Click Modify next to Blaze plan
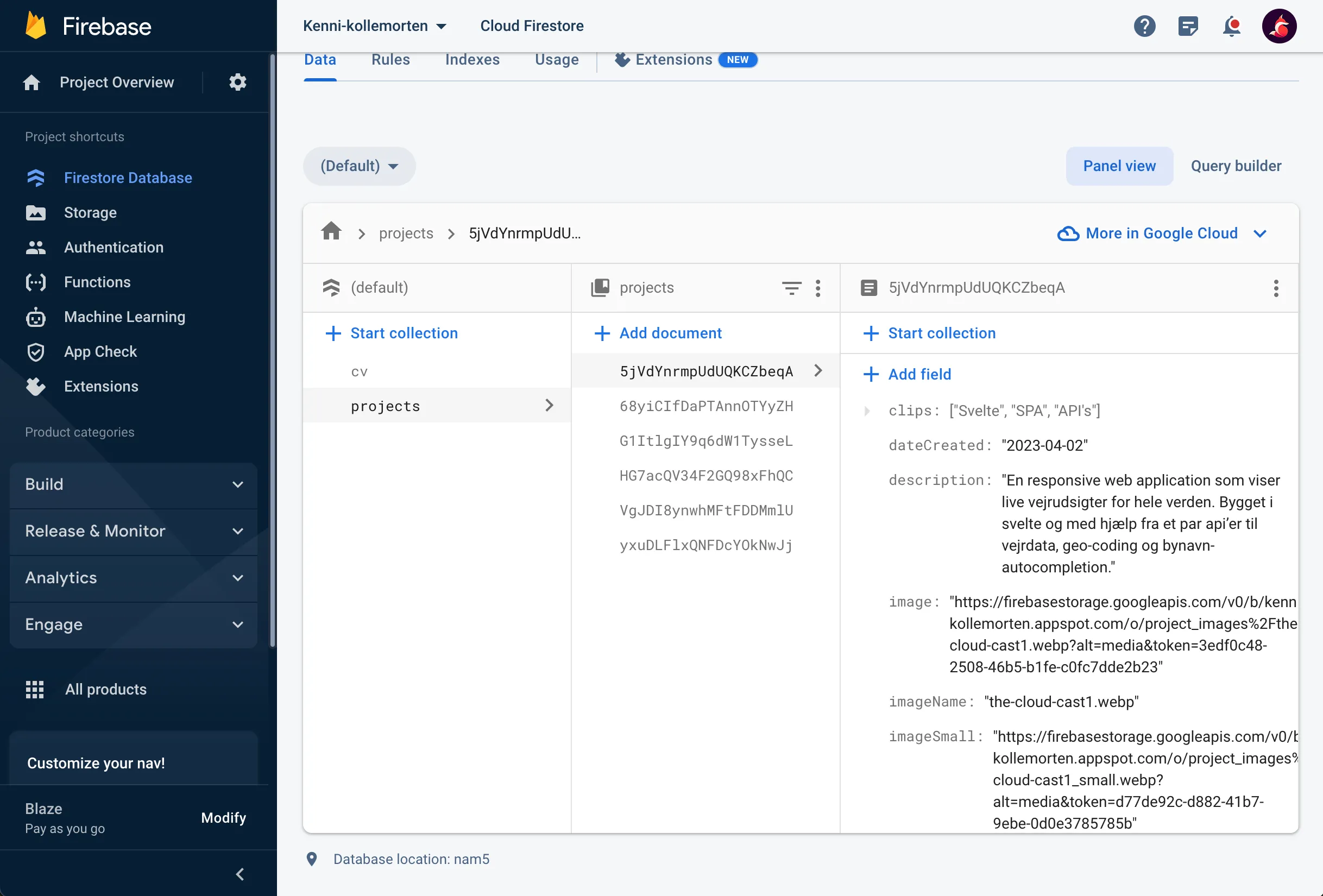Image resolution: width=1323 pixels, height=896 pixels. (224, 818)
